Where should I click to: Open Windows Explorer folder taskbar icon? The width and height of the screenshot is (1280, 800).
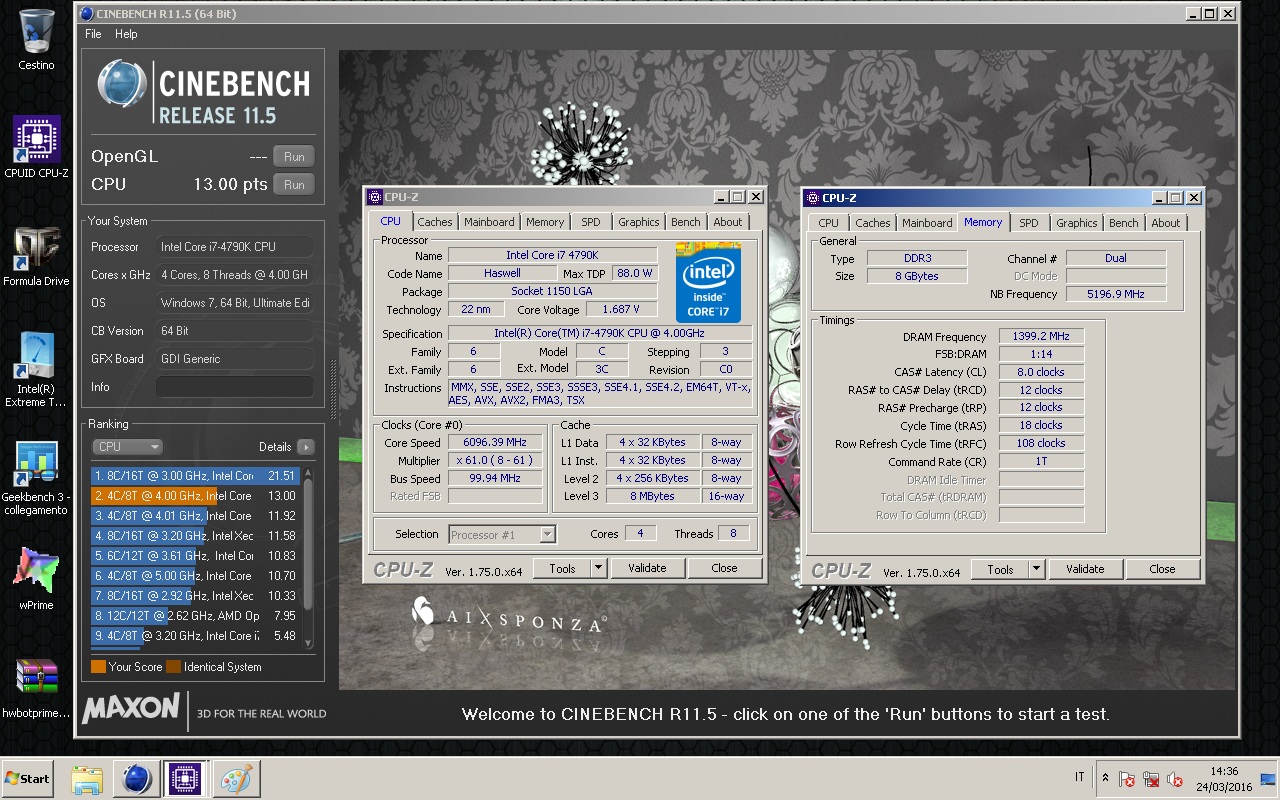point(87,779)
